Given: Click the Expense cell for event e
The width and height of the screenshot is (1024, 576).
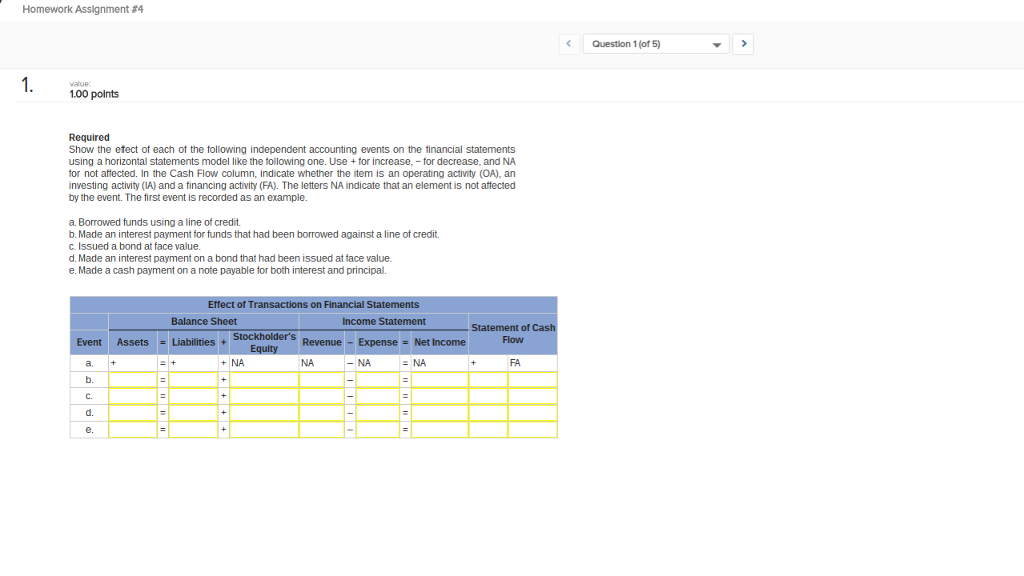Looking at the screenshot, I should point(377,430).
